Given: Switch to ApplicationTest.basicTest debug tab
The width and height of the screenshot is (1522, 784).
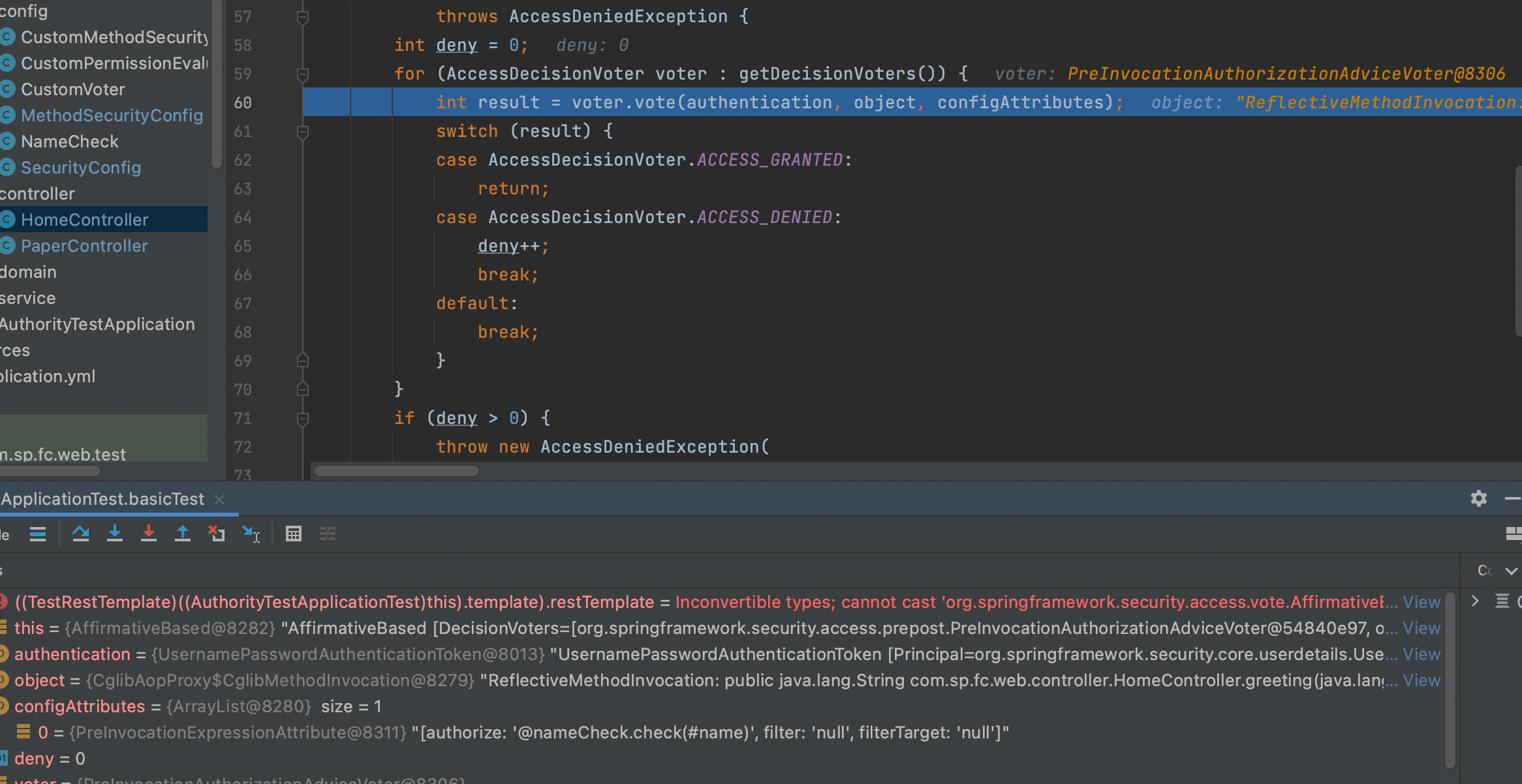Looking at the screenshot, I should pyautogui.click(x=102, y=499).
